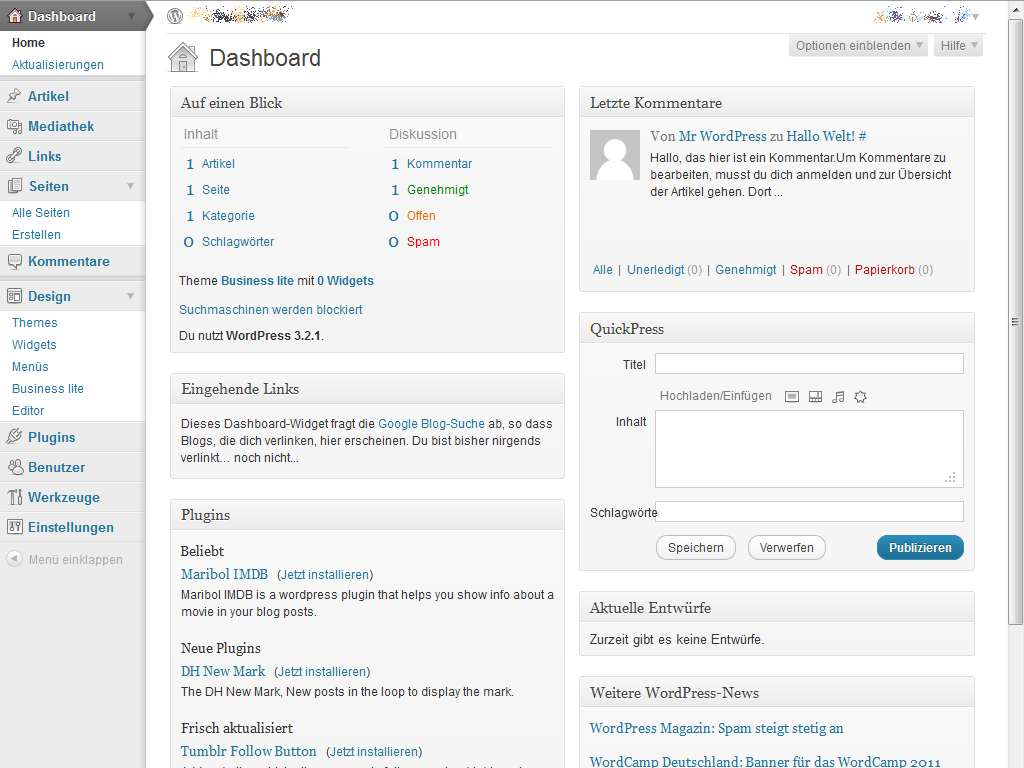Open Papierkorb comments link
Screen dimensions: 1024x768
point(885,270)
